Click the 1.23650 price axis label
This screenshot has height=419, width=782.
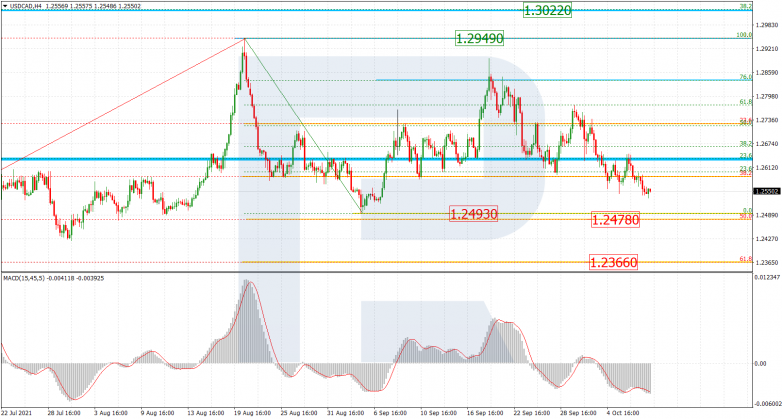coord(767,262)
